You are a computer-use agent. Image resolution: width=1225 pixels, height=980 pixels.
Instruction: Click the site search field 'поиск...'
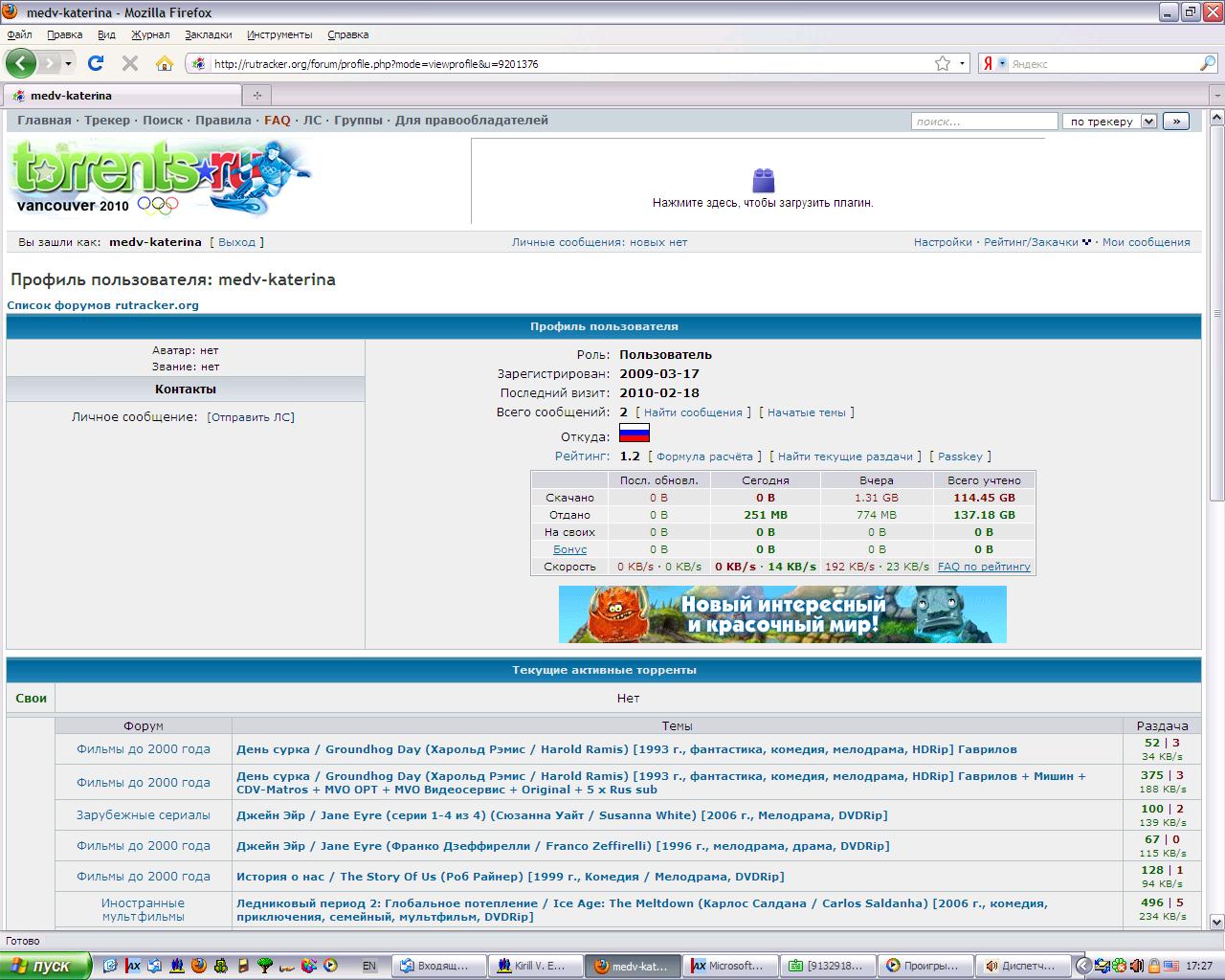click(x=984, y=122)
